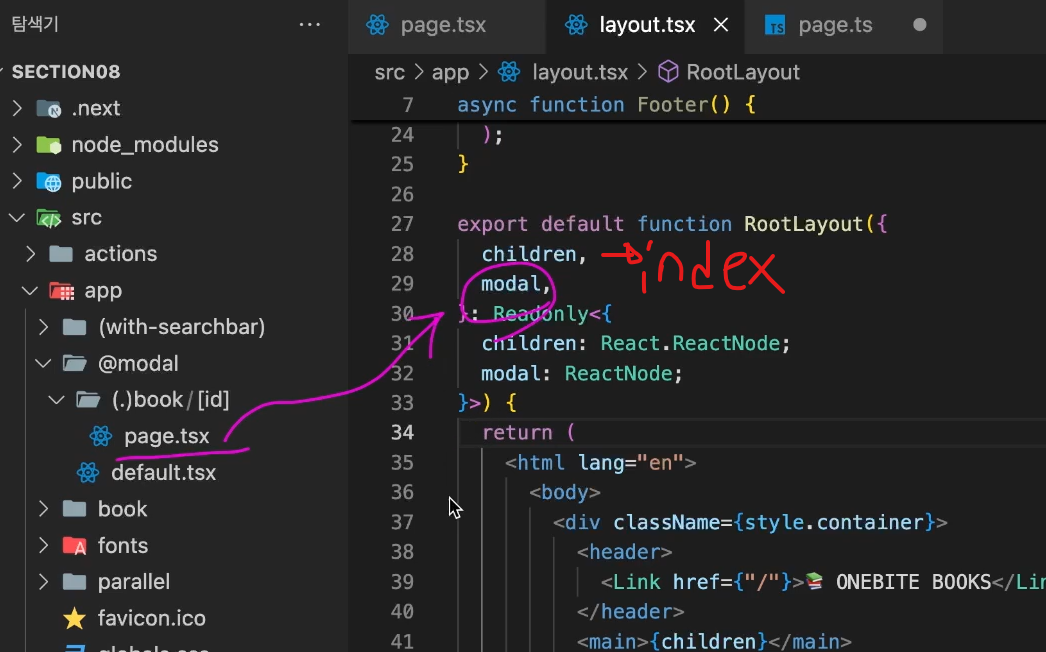Click unsaved dot on page.ts tab
1046x652 pixels.
[x=919, y=25]
